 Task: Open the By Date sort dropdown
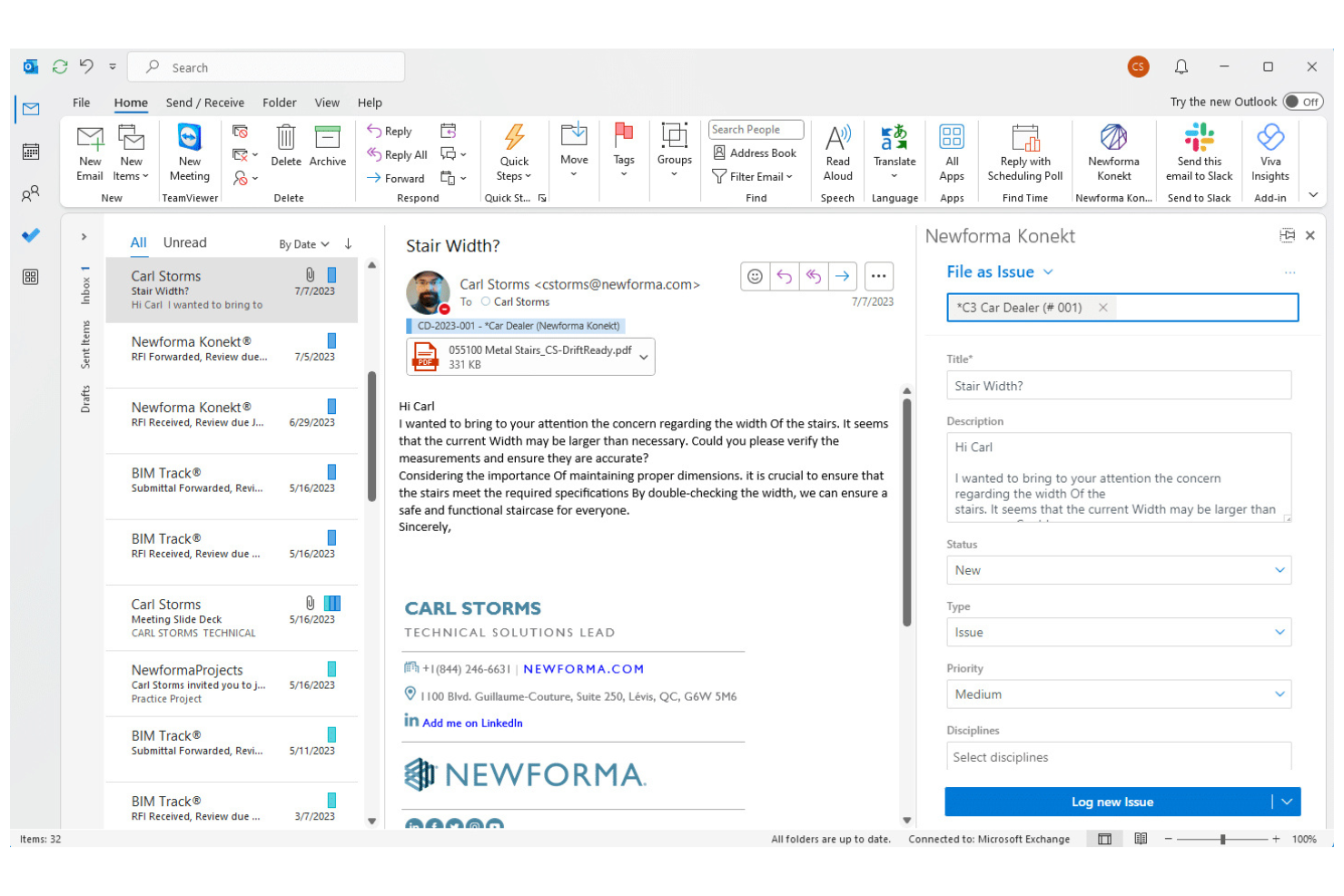(304, 244)
